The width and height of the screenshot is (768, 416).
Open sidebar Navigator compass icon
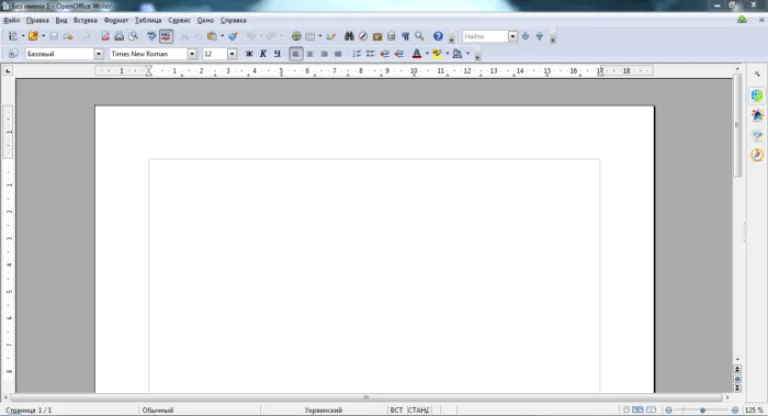757,155
